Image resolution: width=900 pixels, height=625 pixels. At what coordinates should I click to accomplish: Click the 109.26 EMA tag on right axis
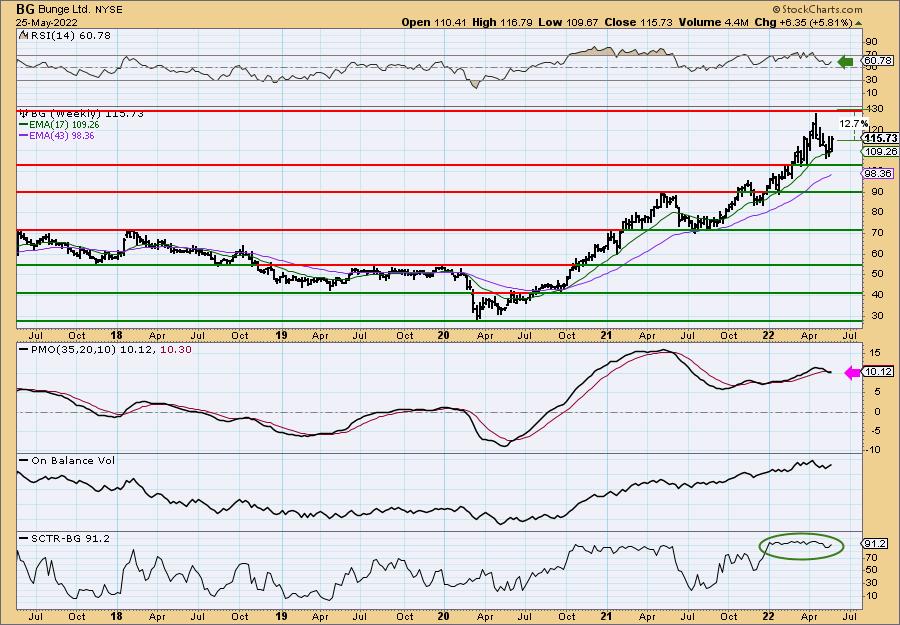click(880, 152)
